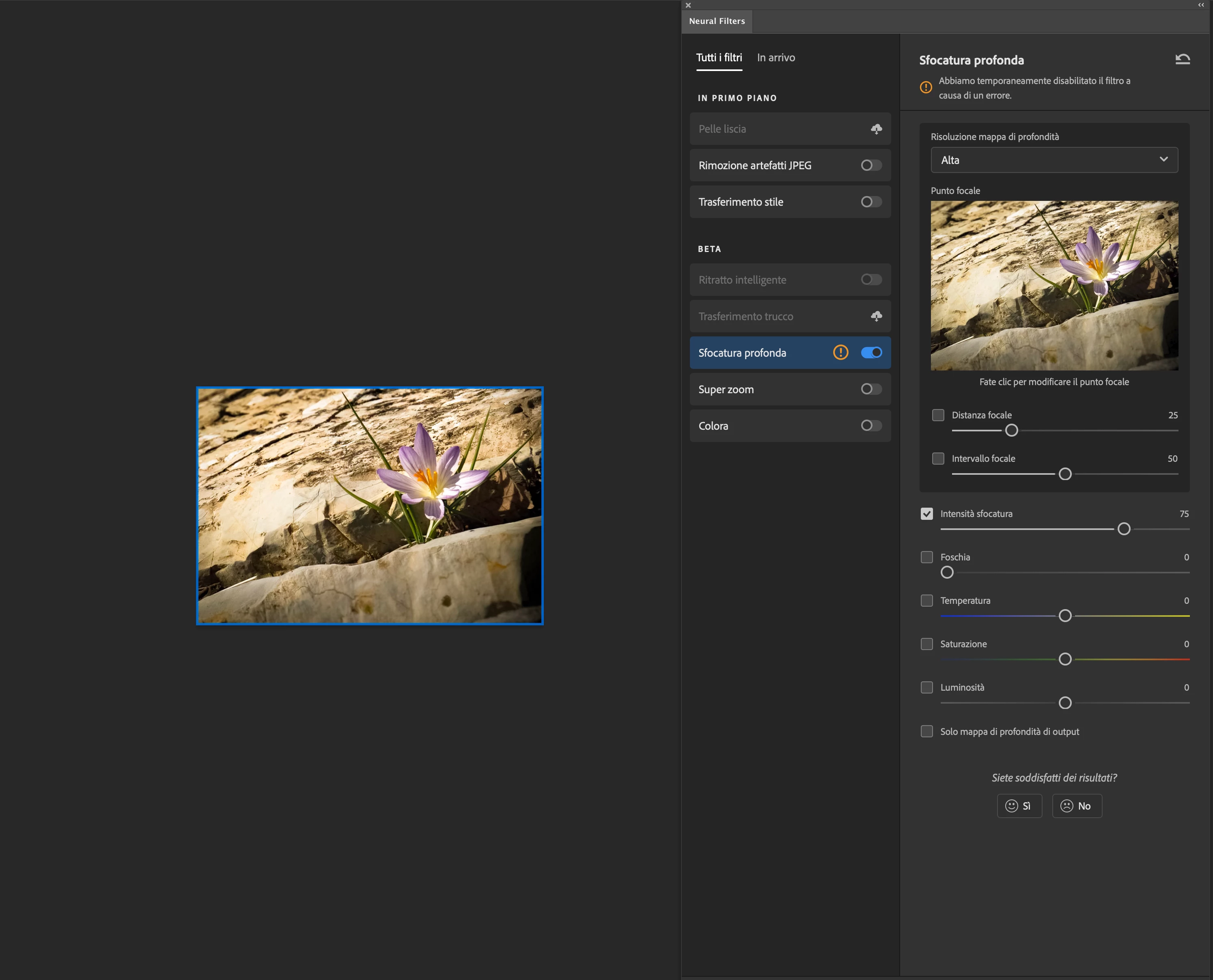Select the Tutti i filtri tab

coord(719,58)
